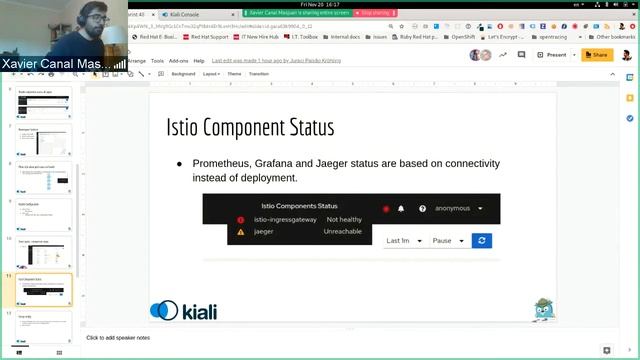Open the Help menu
Viewport: 640px width, 360px height.
tap(199, 61)
